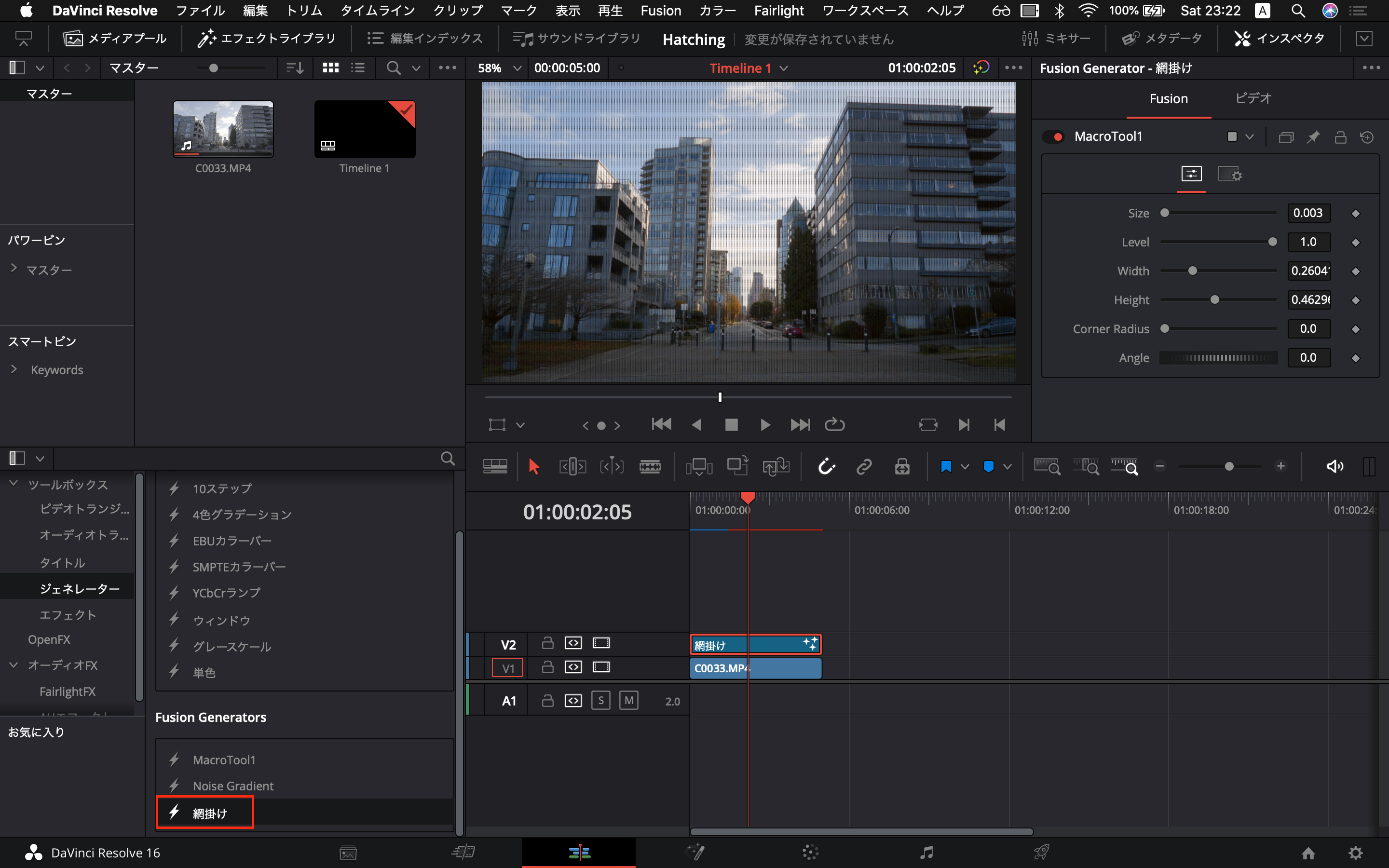Select the trim edit mode tool
The height and width of the screenshot is (868, 1389).
tap(572, 467)
